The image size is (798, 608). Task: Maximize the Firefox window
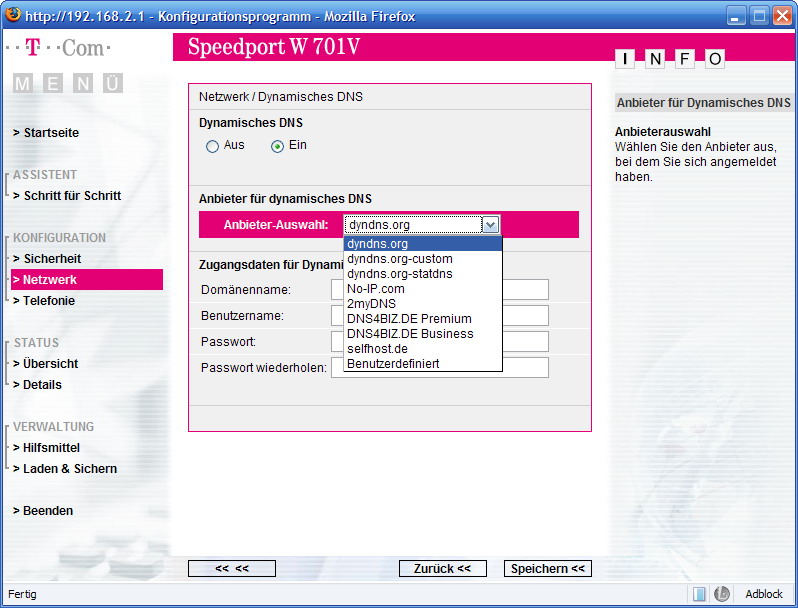759,16
